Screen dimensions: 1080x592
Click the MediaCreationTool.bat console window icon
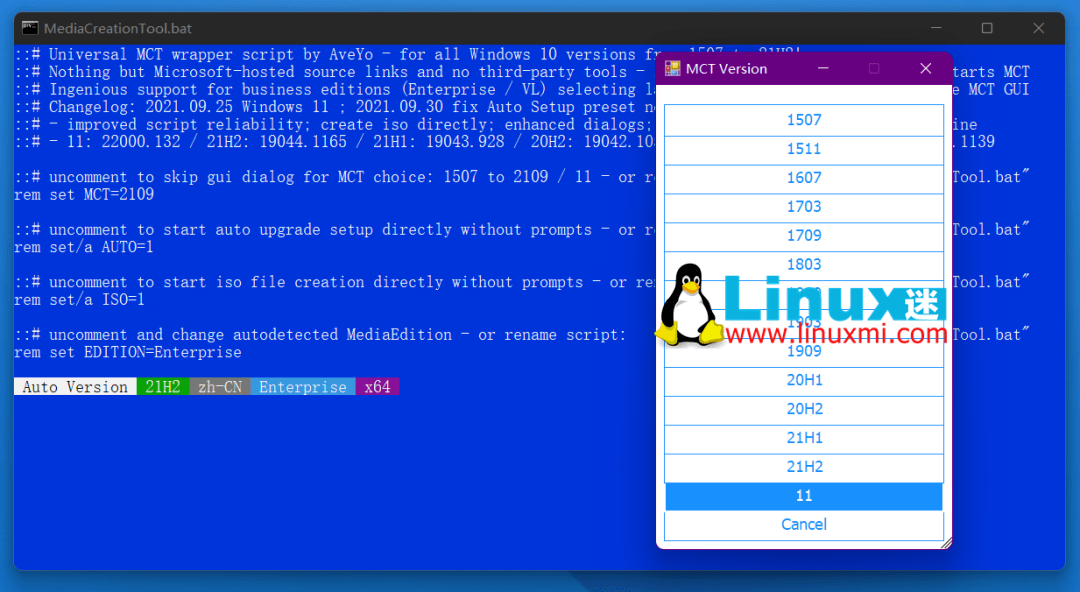[x=30, y=28]
